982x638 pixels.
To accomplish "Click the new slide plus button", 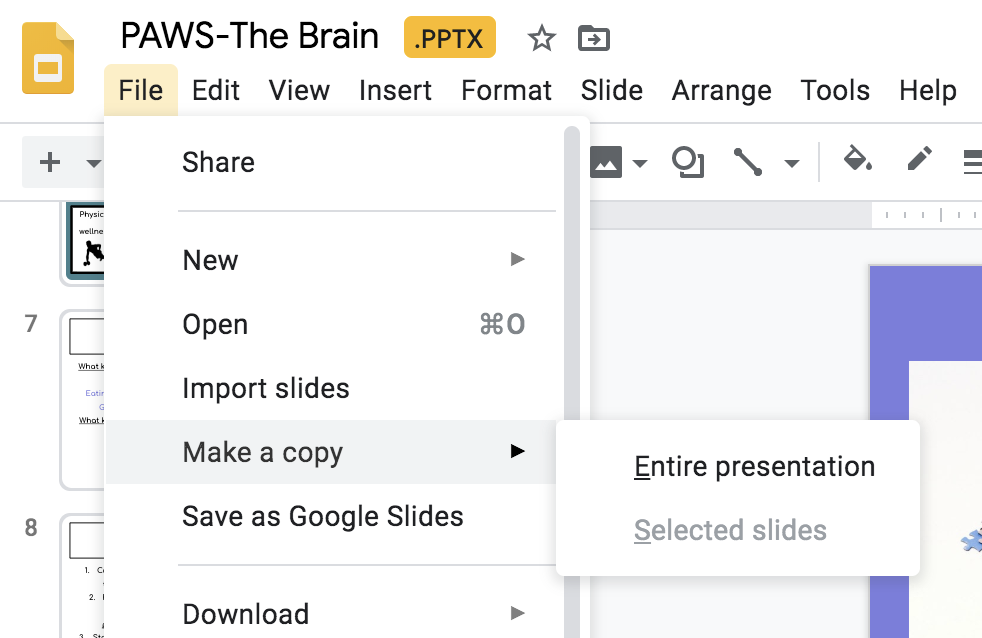I will click(x=50, y=162).
